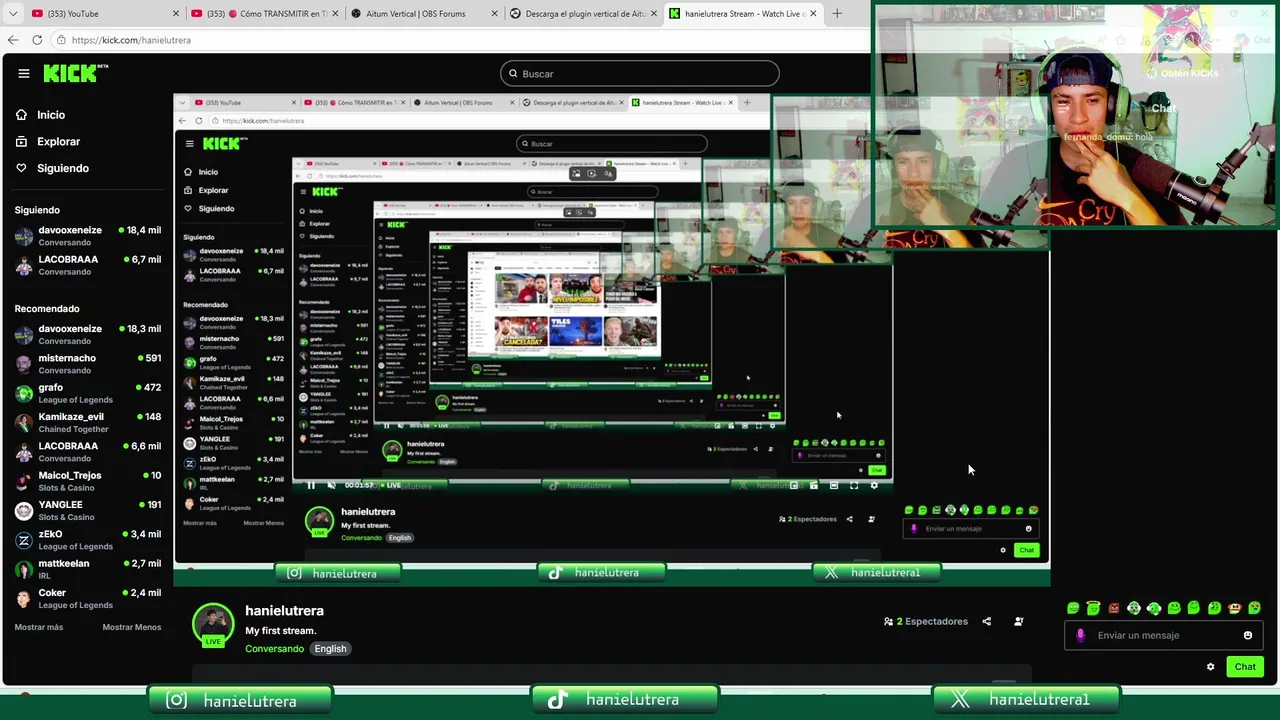The image size is (1280, 720).
Task: Pause the stream using the player pause button
Action: pyautogui.click(x=311, y=485)
